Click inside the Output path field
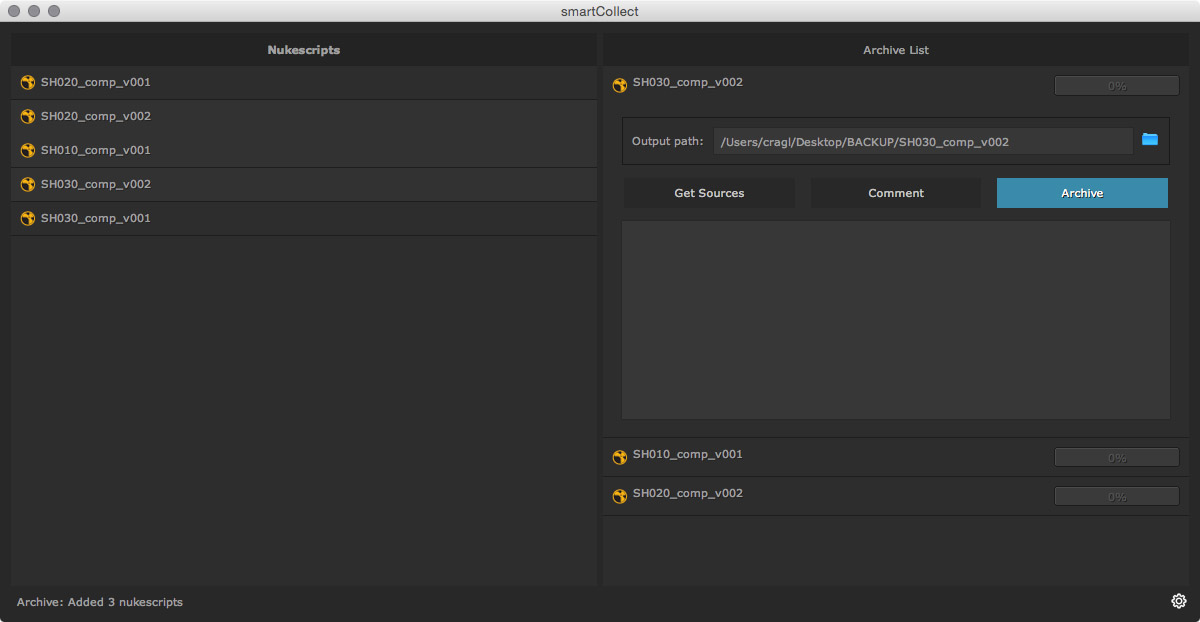Image resolution: width=1200 pixels, height=622 pixels. pyautogui.click(x=922, y=142)
